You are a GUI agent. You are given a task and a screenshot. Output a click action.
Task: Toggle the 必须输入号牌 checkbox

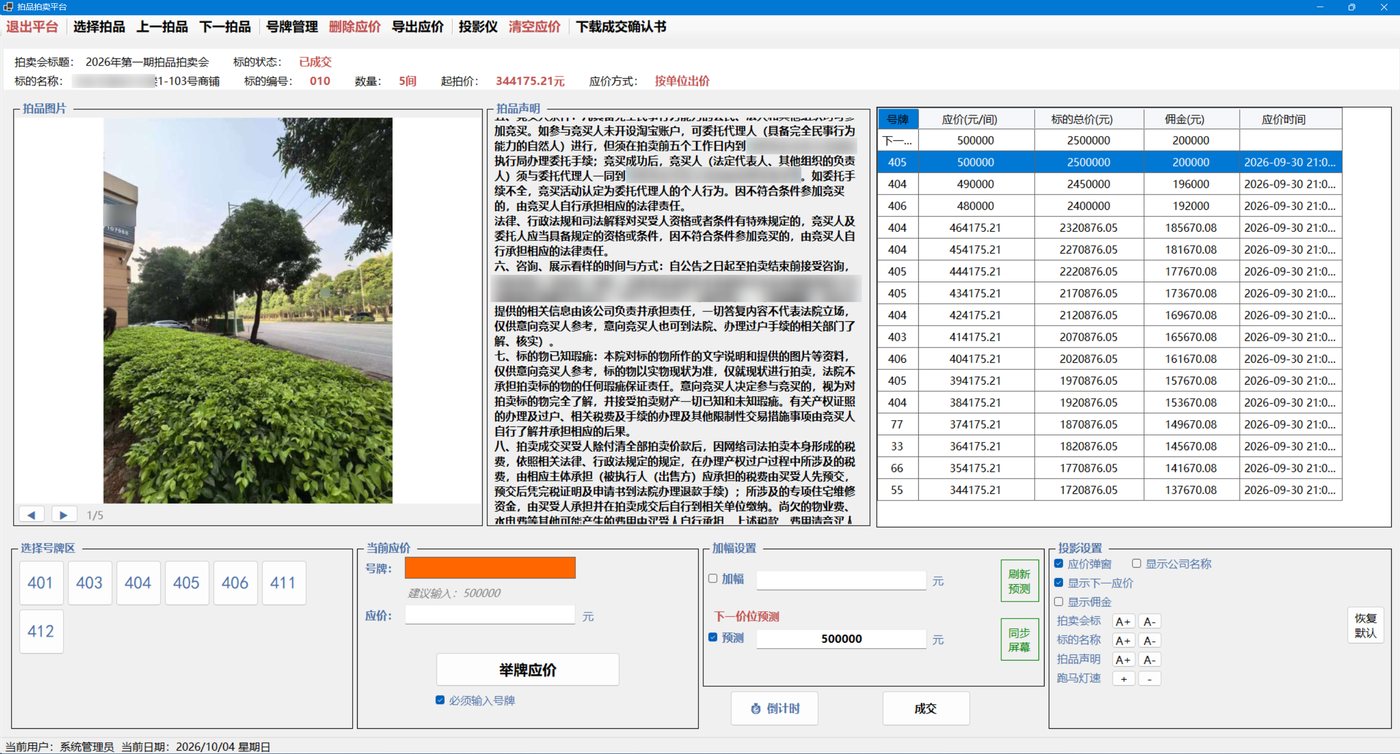440,701
